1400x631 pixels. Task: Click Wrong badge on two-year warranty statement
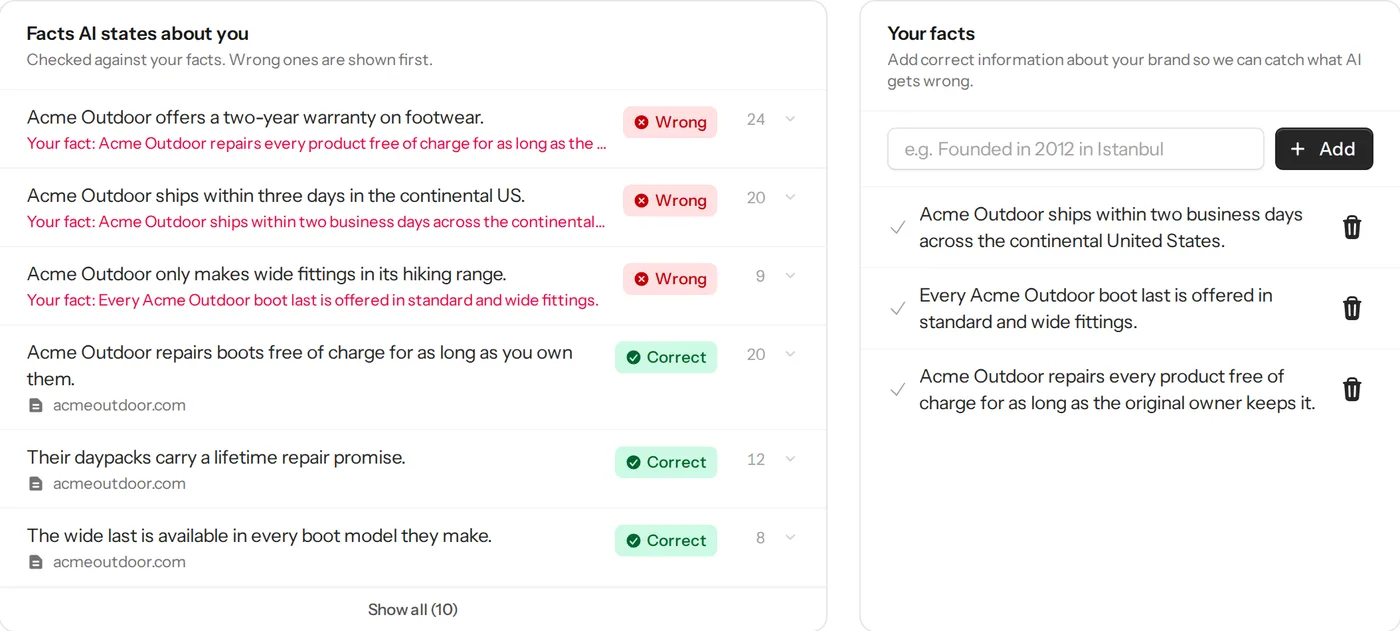670,122
